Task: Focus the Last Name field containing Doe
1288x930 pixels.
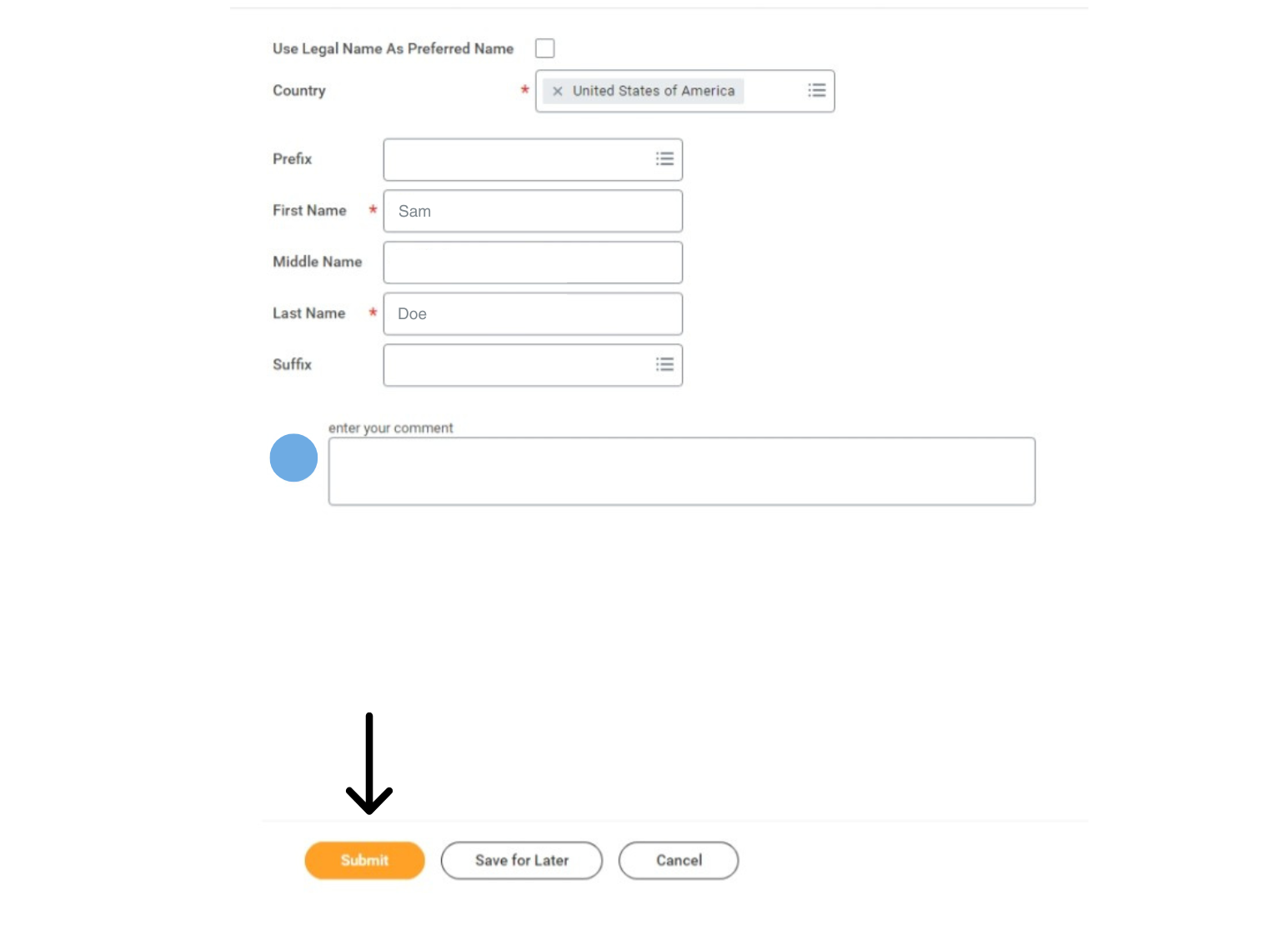Action: coord(533,313)
